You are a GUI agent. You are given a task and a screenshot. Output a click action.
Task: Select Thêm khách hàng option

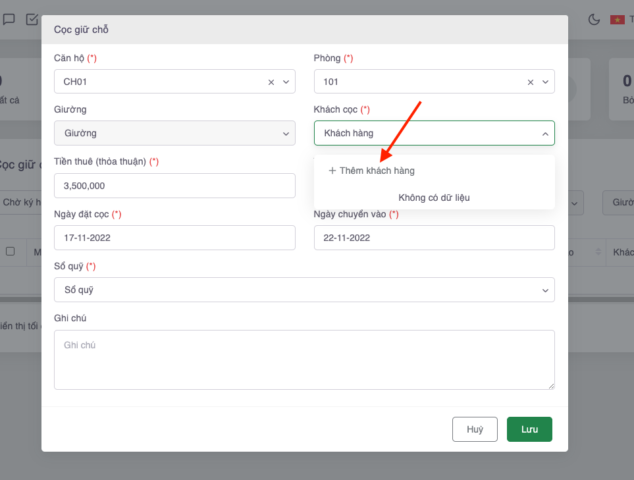coord(376,171)
